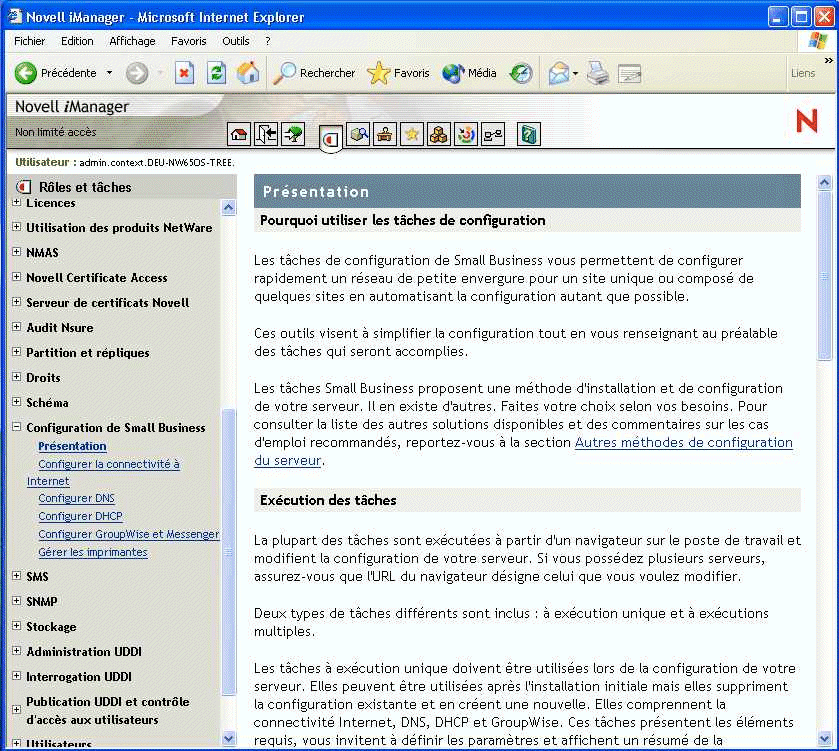839x751 pixels.
Task: Click the roles list scroll up arrow
Action: pyautogui.click(x=228, y=207)
